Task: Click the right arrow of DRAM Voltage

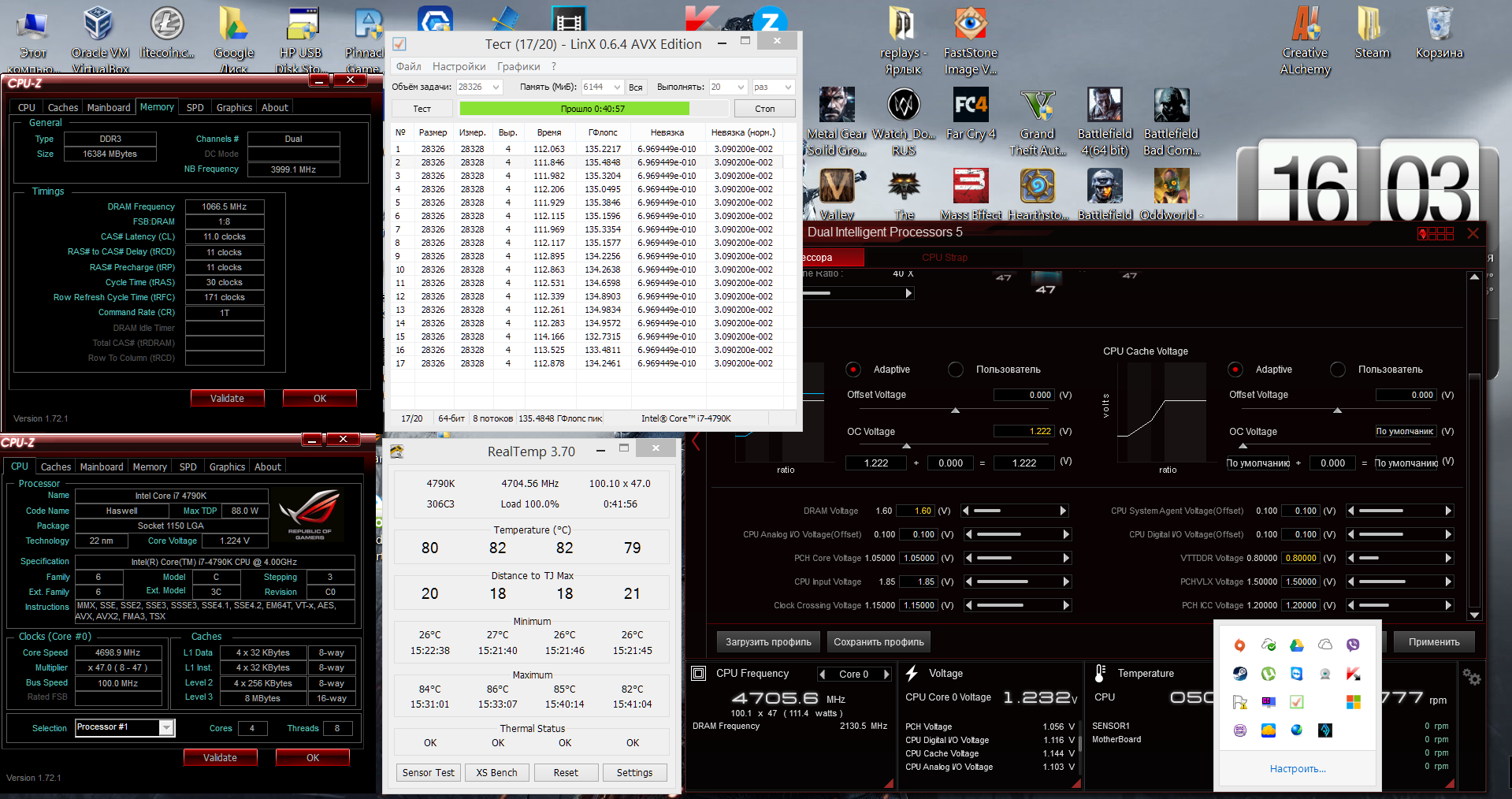Action: (x=1063, y=511)
